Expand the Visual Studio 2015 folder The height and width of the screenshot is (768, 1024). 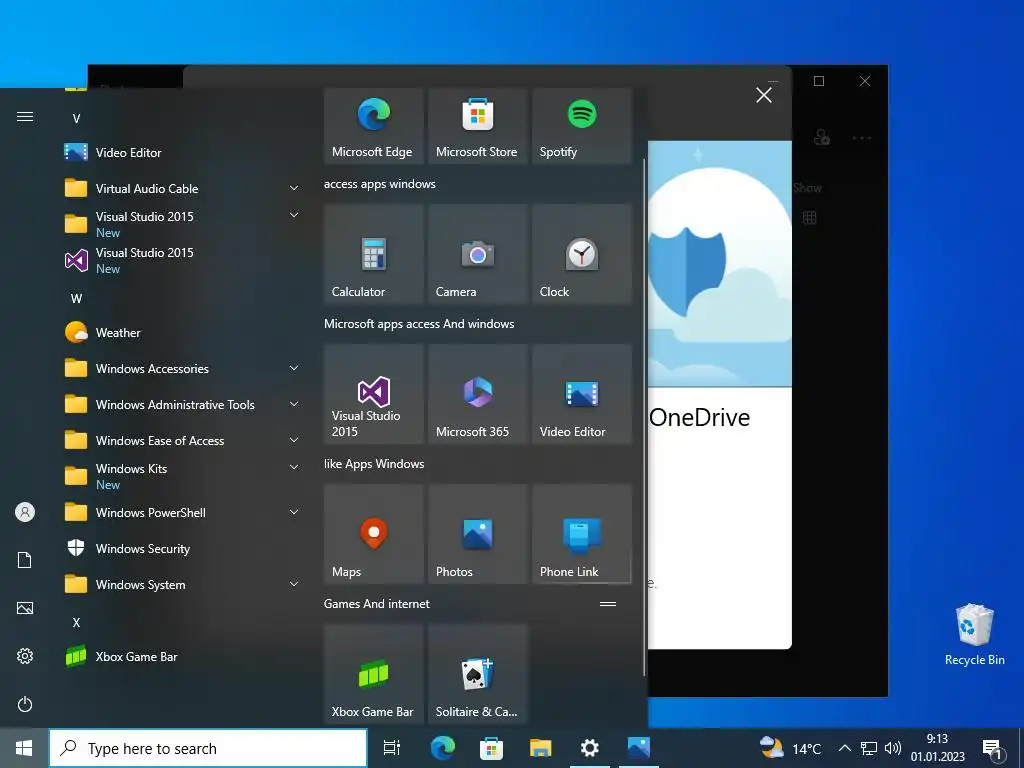click(183, 225)
